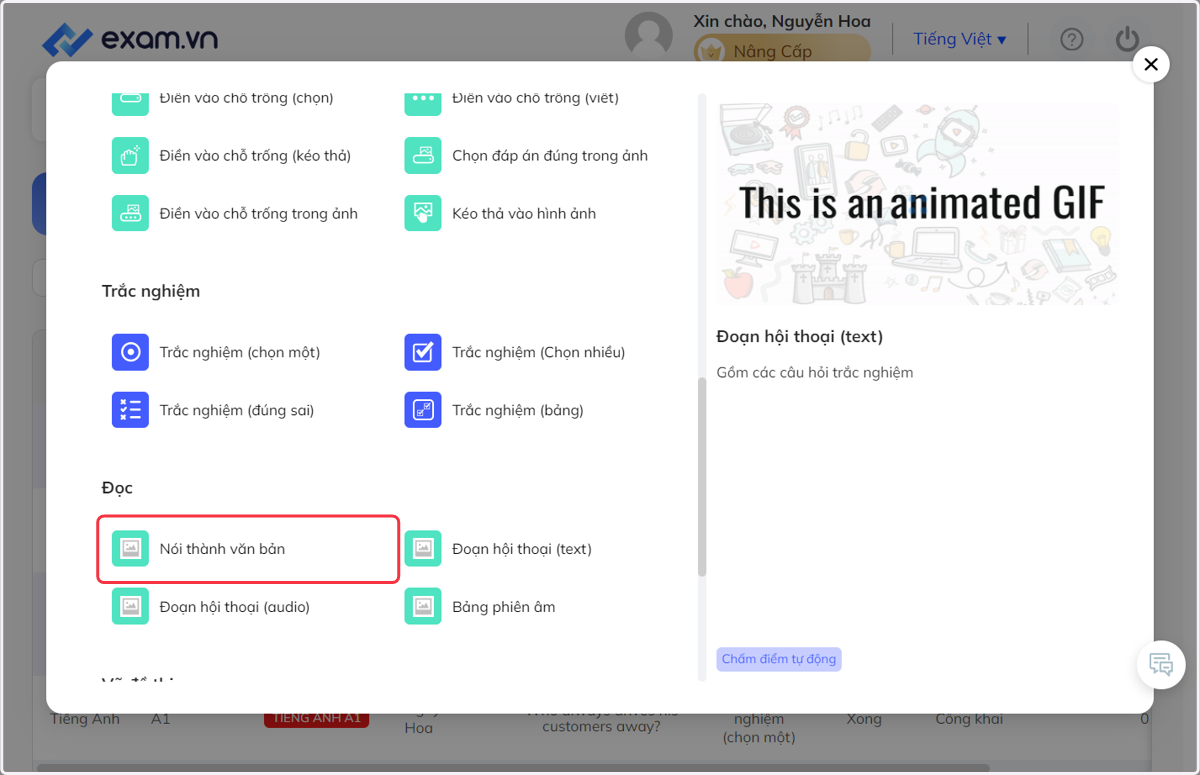Select 'Trắc nghiệm (bảng)' label
The width and height of the screenshot is (1200, 775).
pyautogui.click(x=518, y=410)
